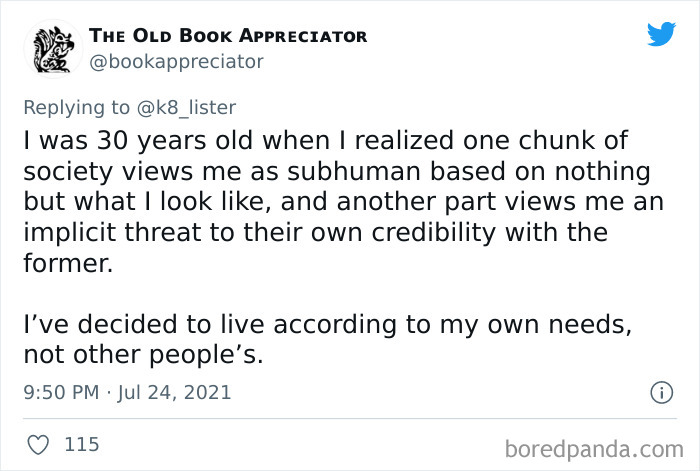Click the display name The Old Book Appreciator
700x471 pixels.
[x=229, y=36]
